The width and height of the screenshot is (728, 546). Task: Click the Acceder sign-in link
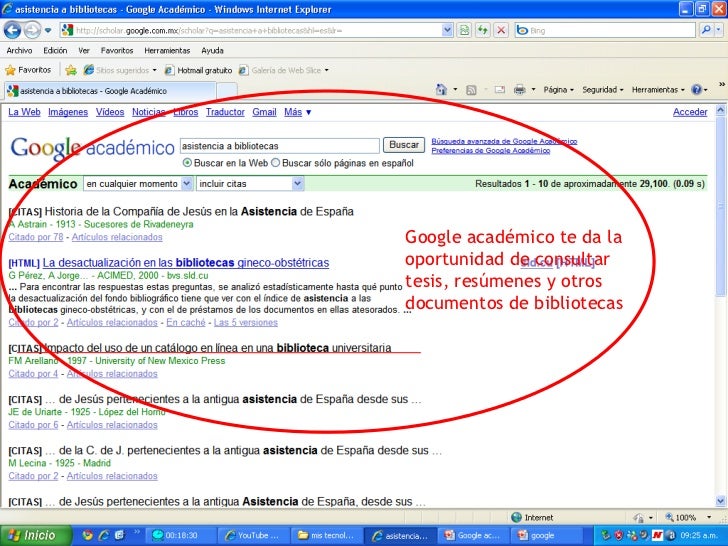pyautogui.click(x=690, y=112)
